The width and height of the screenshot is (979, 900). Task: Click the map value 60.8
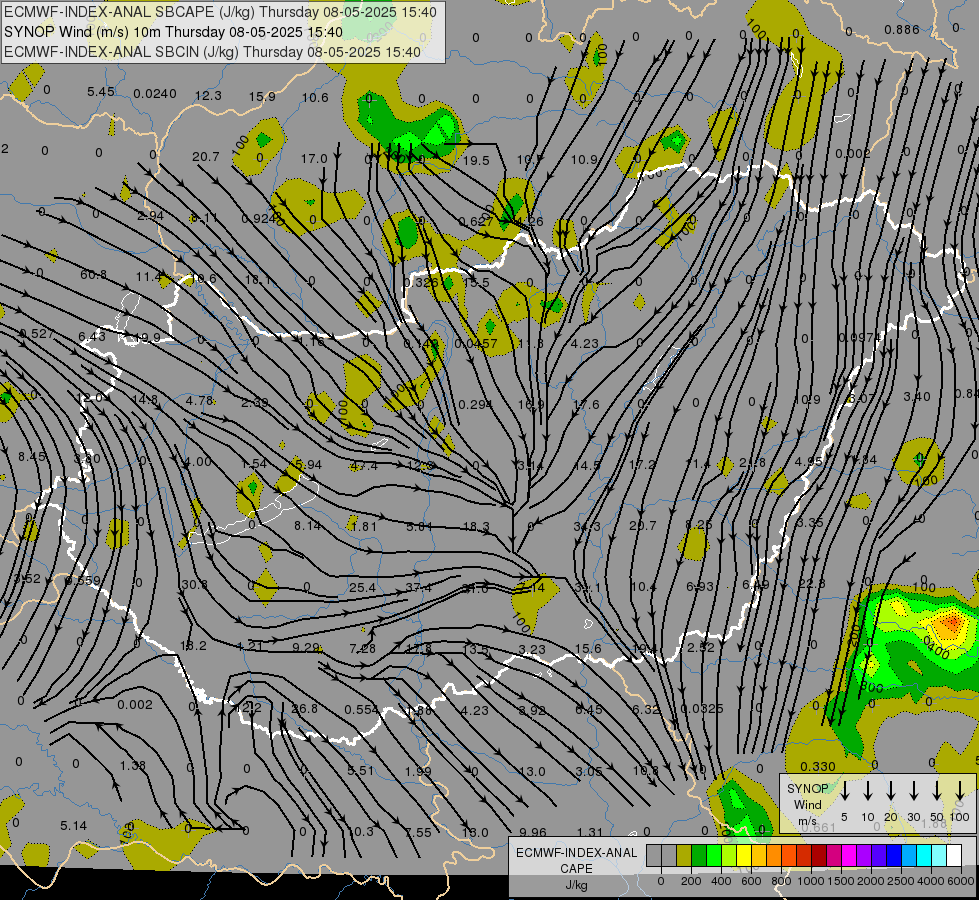[93, 275]
